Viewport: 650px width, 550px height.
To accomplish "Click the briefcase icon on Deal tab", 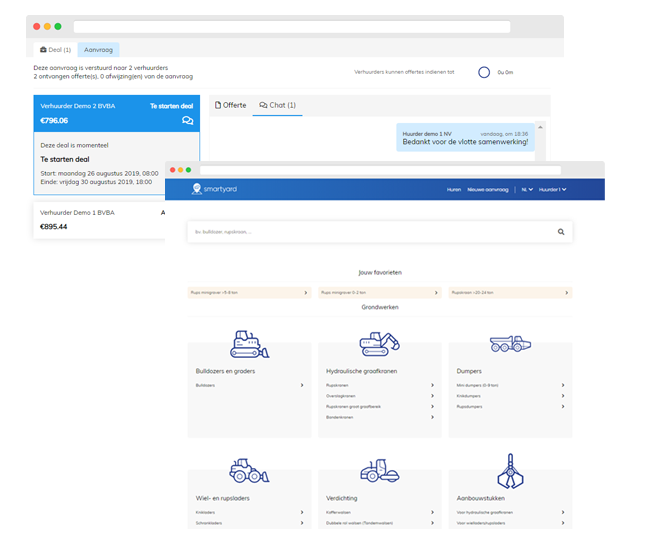I will pos(43,50).
